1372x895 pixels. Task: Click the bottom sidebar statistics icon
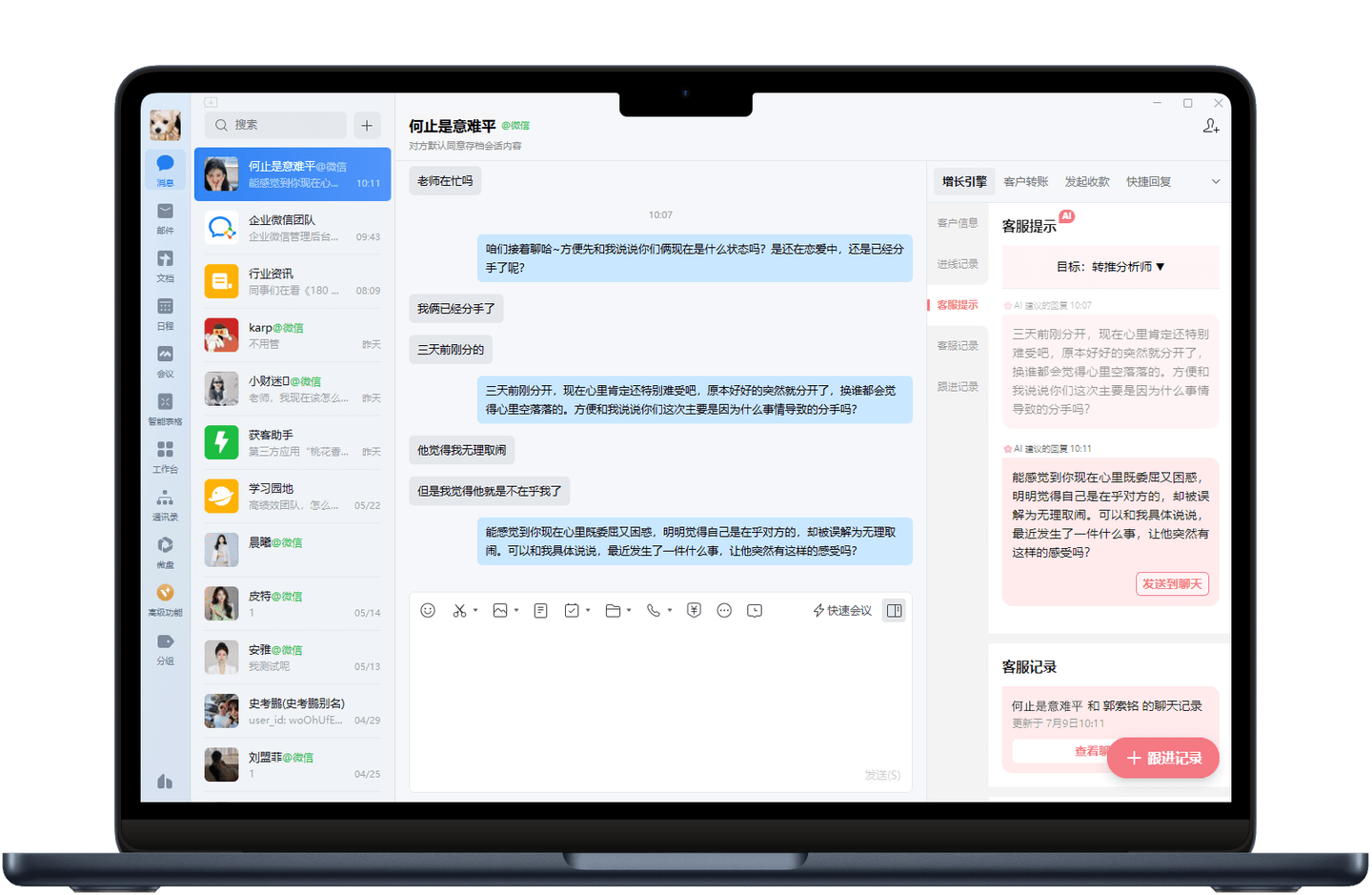pyautogui.click(x=165, y=782)
